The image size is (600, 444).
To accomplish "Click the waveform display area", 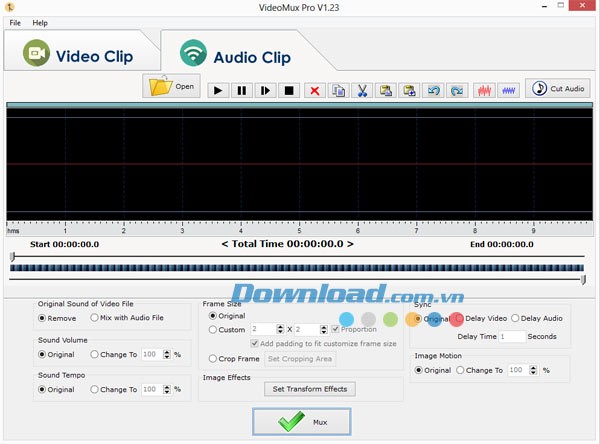I will click(x=300, y=164).
